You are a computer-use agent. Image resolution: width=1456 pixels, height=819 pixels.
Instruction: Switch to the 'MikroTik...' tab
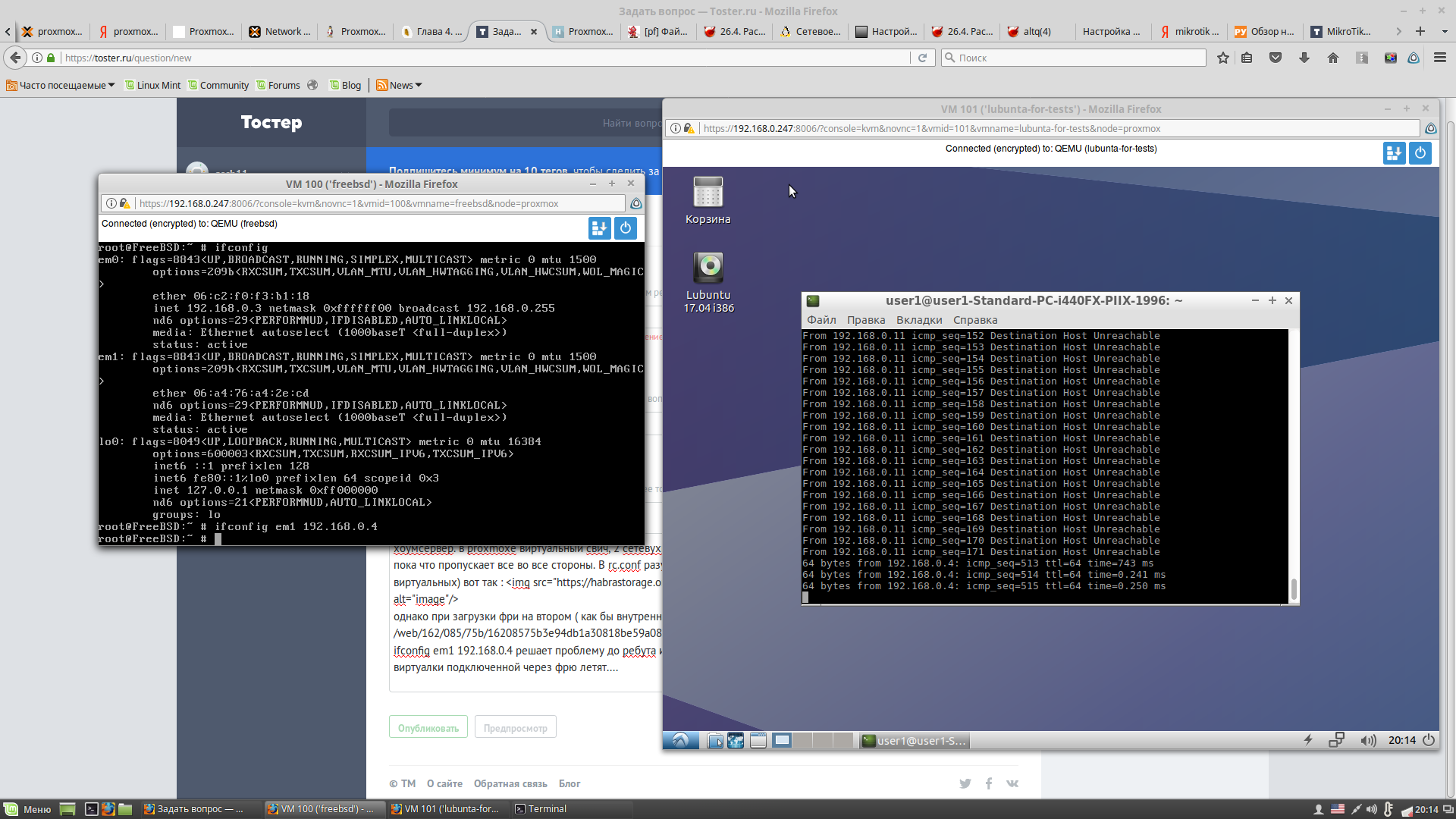pyautogui.click(x=1341, y=31)
